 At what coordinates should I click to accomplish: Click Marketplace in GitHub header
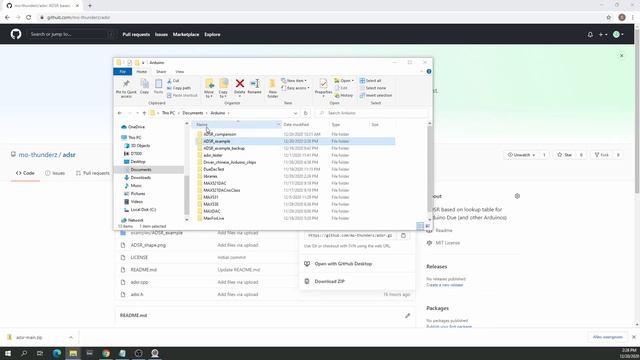click(186, 35)
